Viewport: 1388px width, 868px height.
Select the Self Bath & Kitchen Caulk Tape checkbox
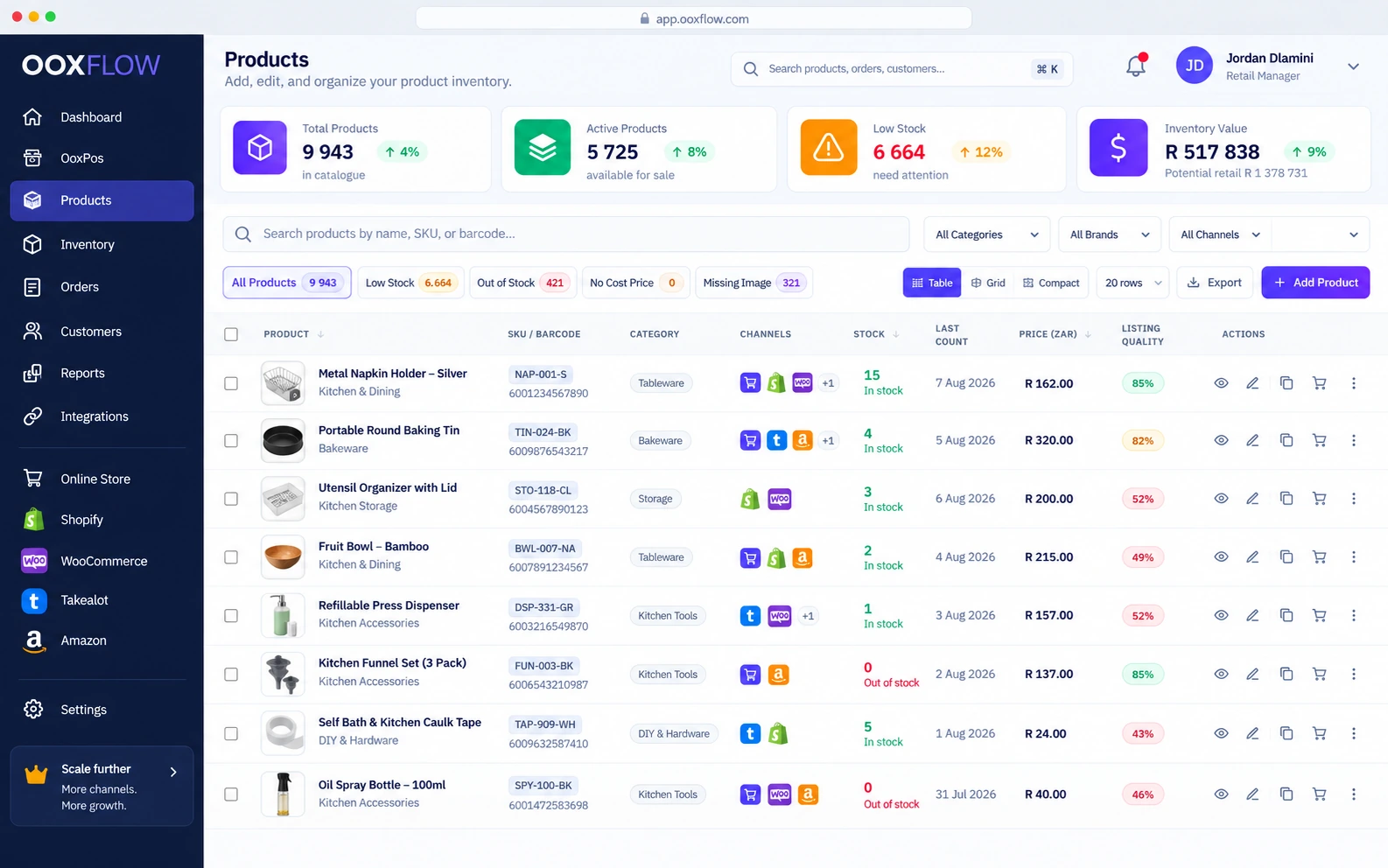coord(231,733)
